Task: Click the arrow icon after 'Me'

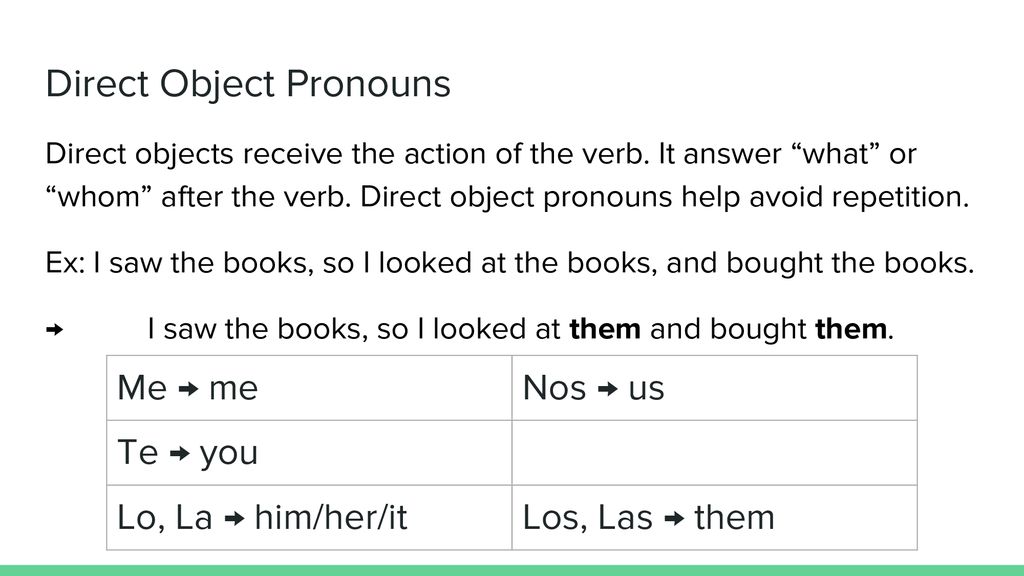Action: click(188, 390)
